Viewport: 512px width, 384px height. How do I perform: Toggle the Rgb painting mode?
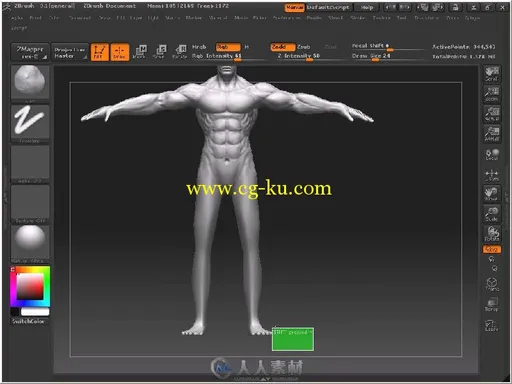tap(228, 47)
